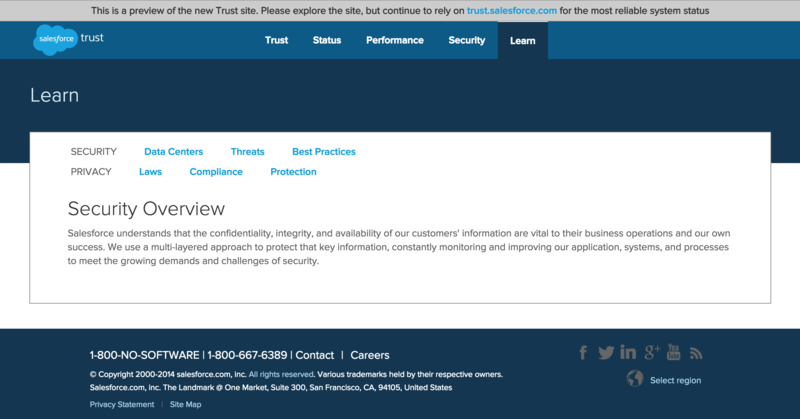800x419 pixels.
Task: Open the YouTube icon in footer
Action: tap(673, 352)
